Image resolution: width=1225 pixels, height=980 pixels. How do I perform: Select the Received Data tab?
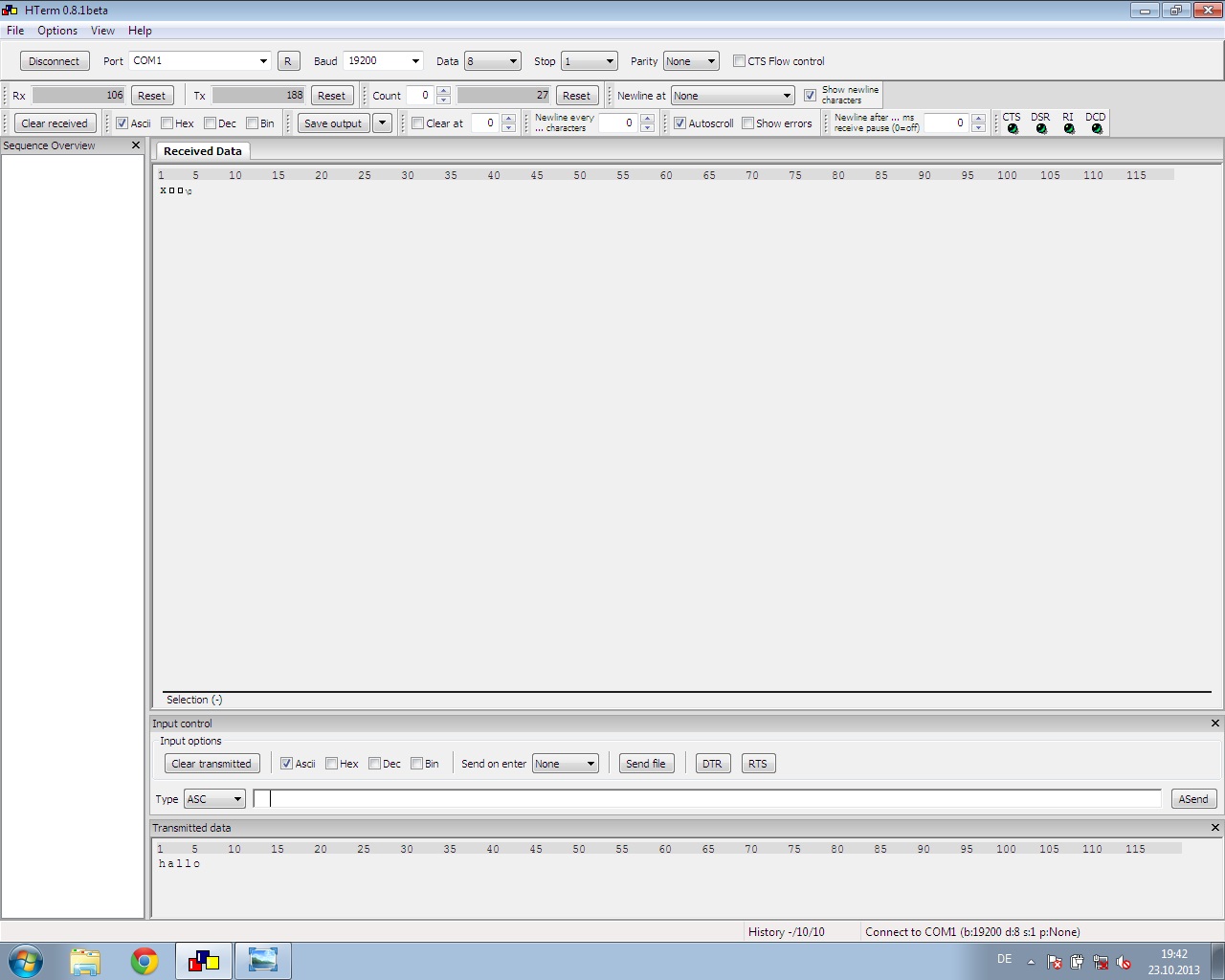[202, 151]
